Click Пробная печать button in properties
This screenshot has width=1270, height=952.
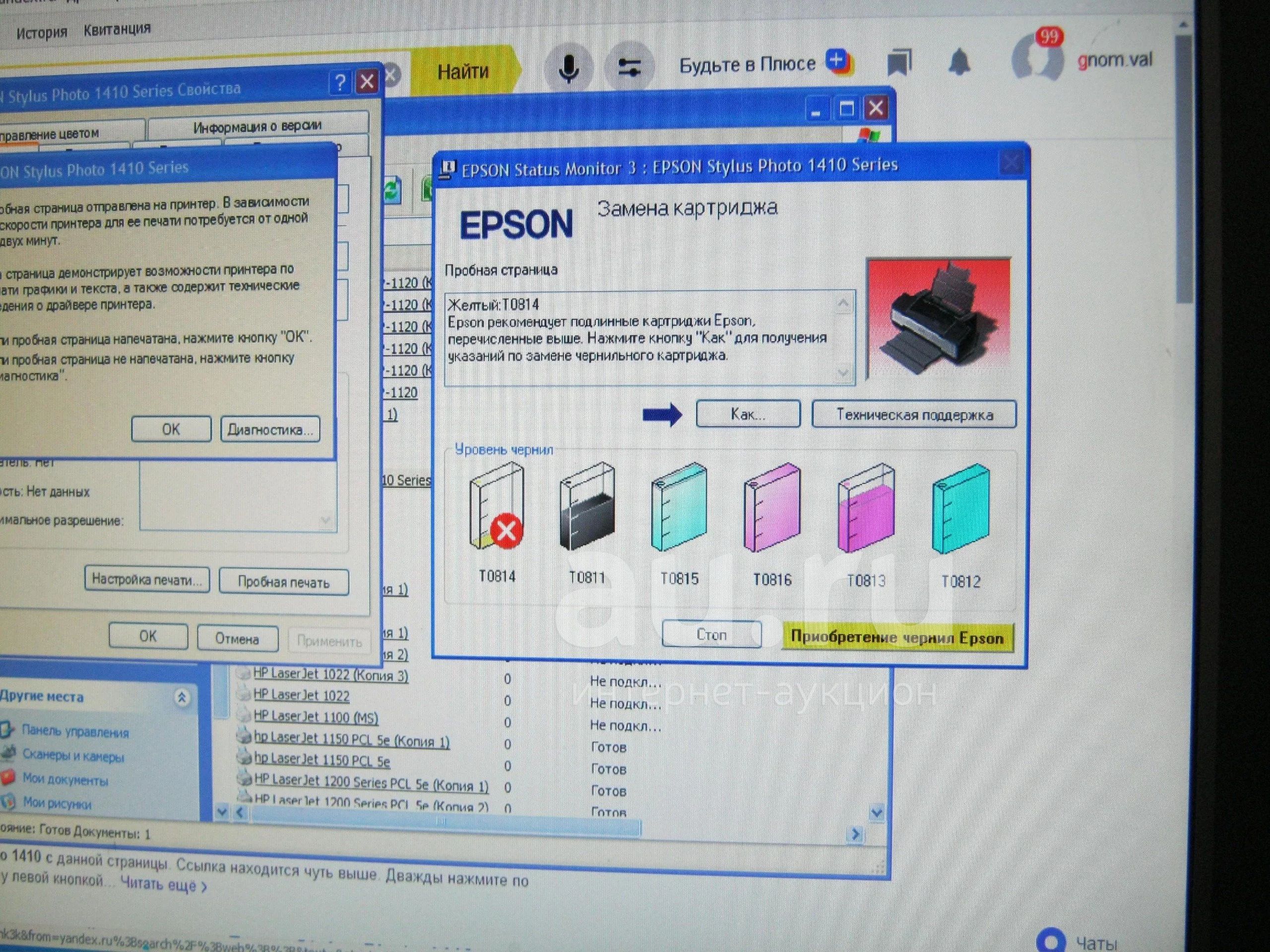coord(284,583)
